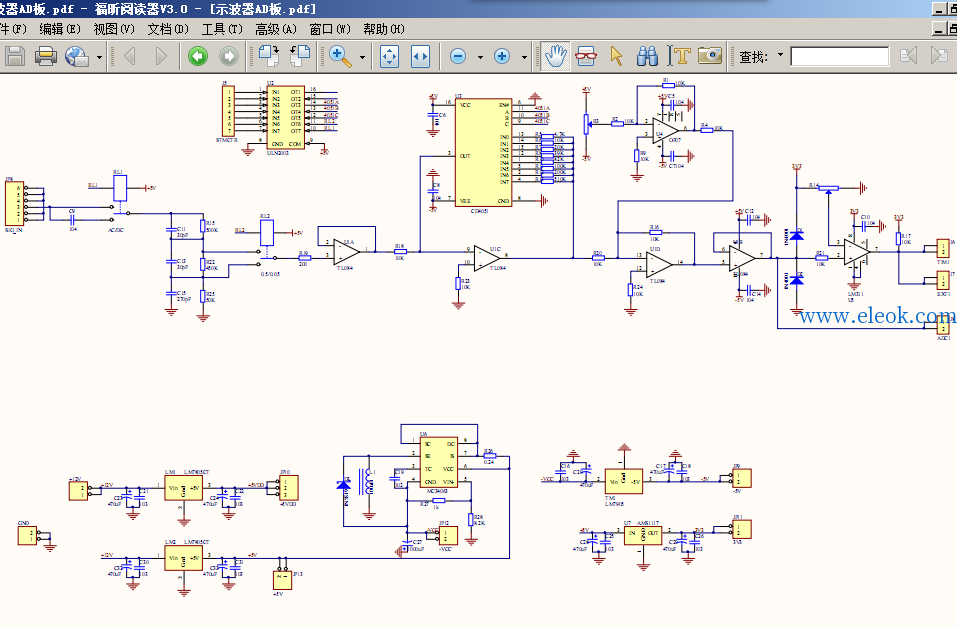
Task: Open the 帮助(H) menu
Action: click(x=384, y=29)
